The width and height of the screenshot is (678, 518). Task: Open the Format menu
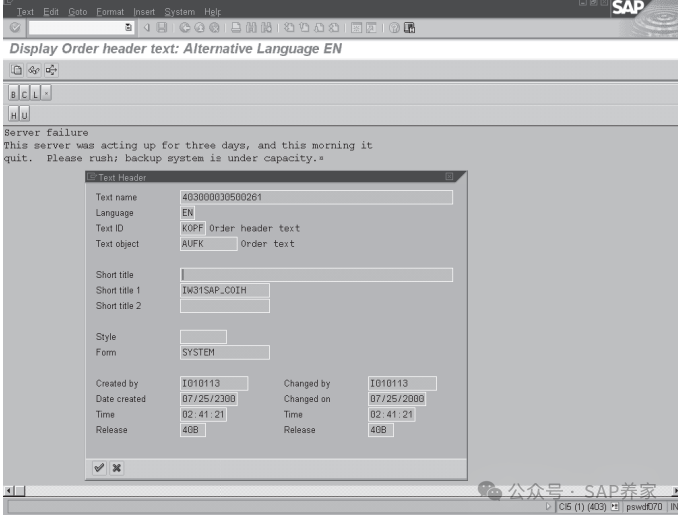[110, 12]
